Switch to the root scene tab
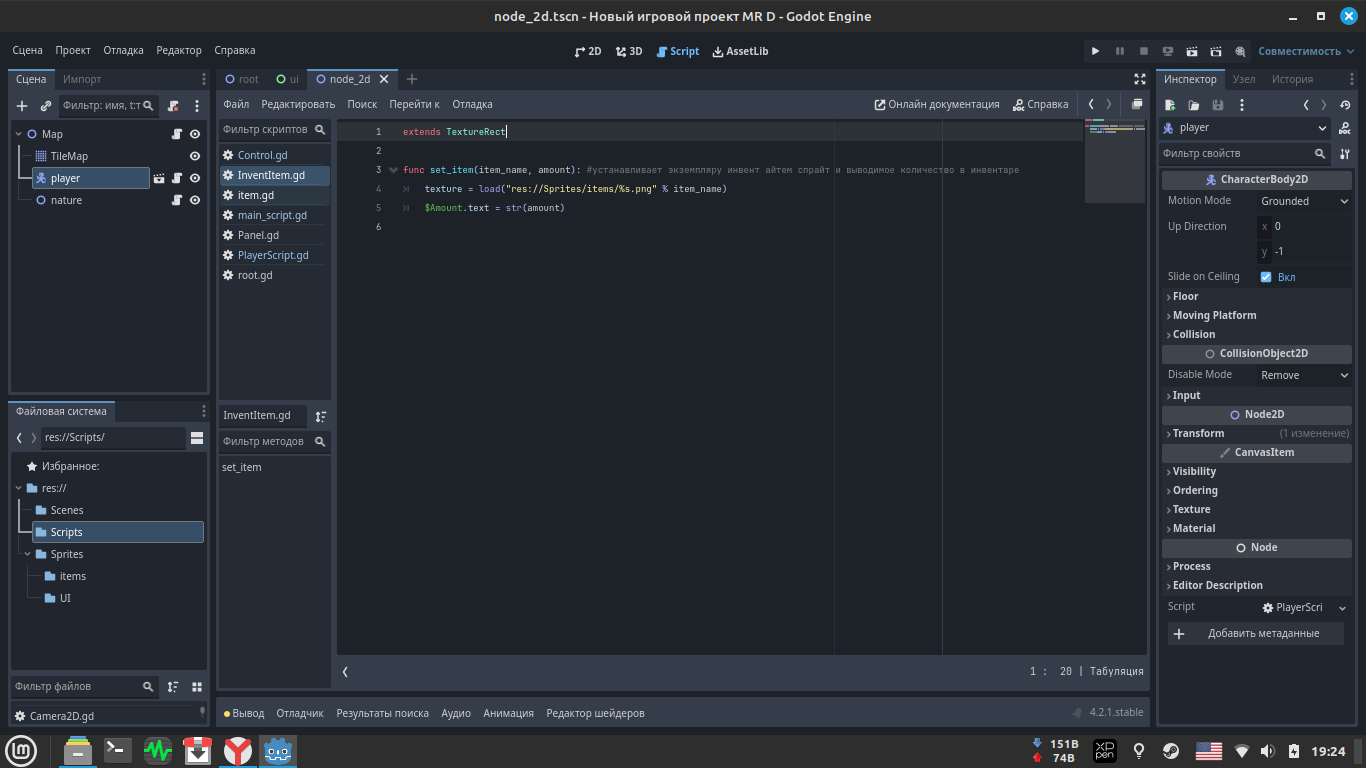The image size is (1366, 768). coord(242,79)
